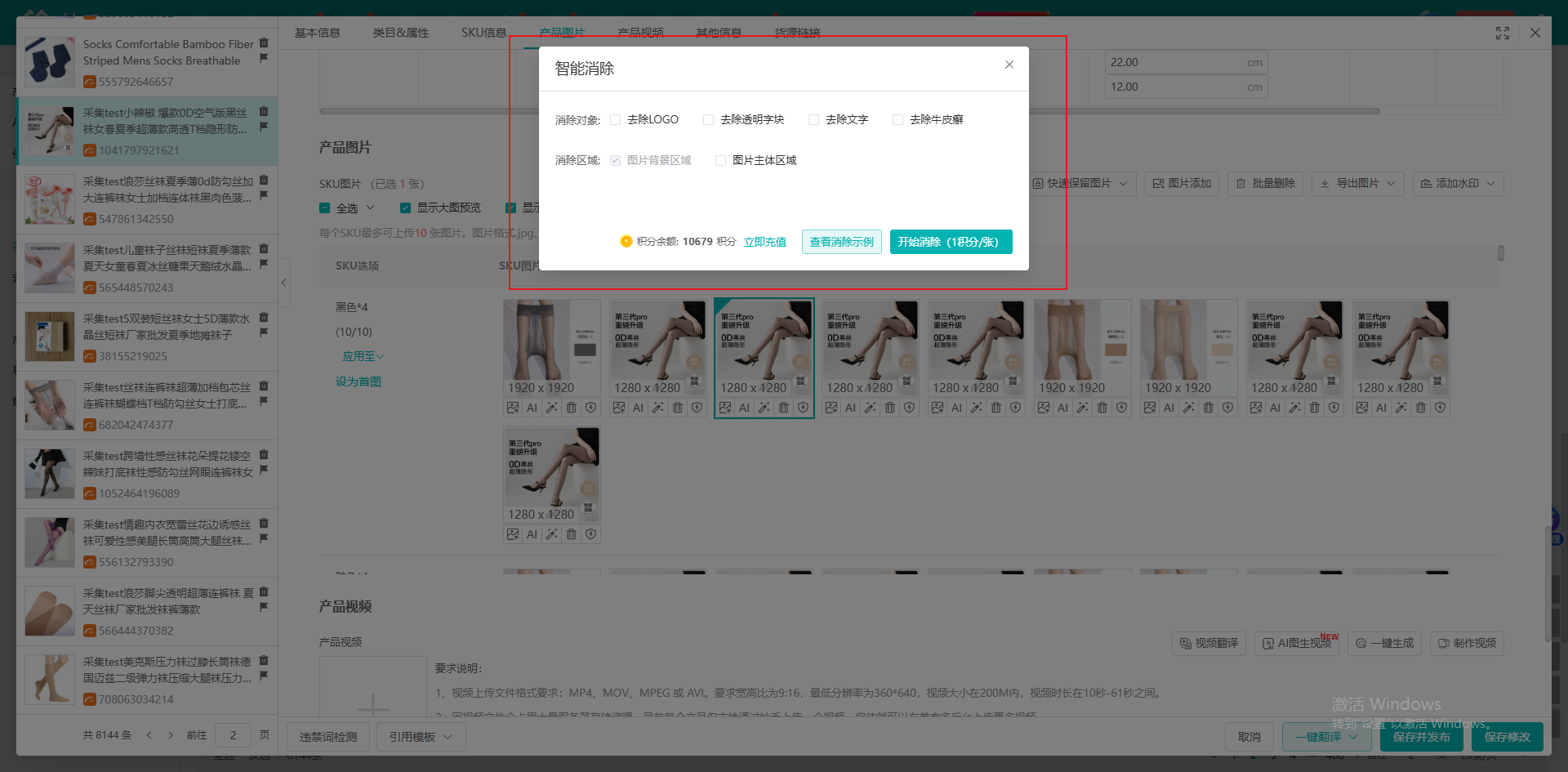Close the 智能消除 dialog with X
The height and width of the screenshot is (772, 1568).
tap(1009, 65)
